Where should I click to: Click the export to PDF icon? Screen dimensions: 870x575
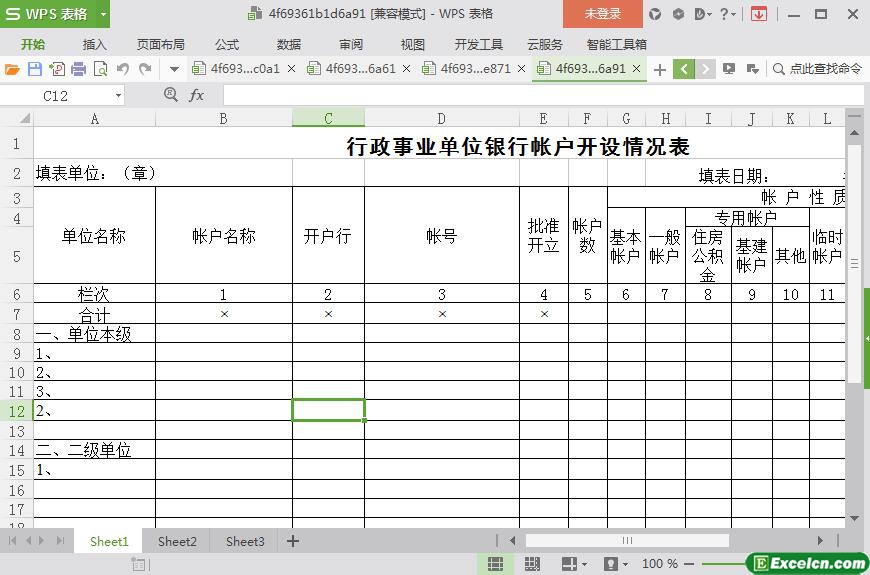click(57, 69)
